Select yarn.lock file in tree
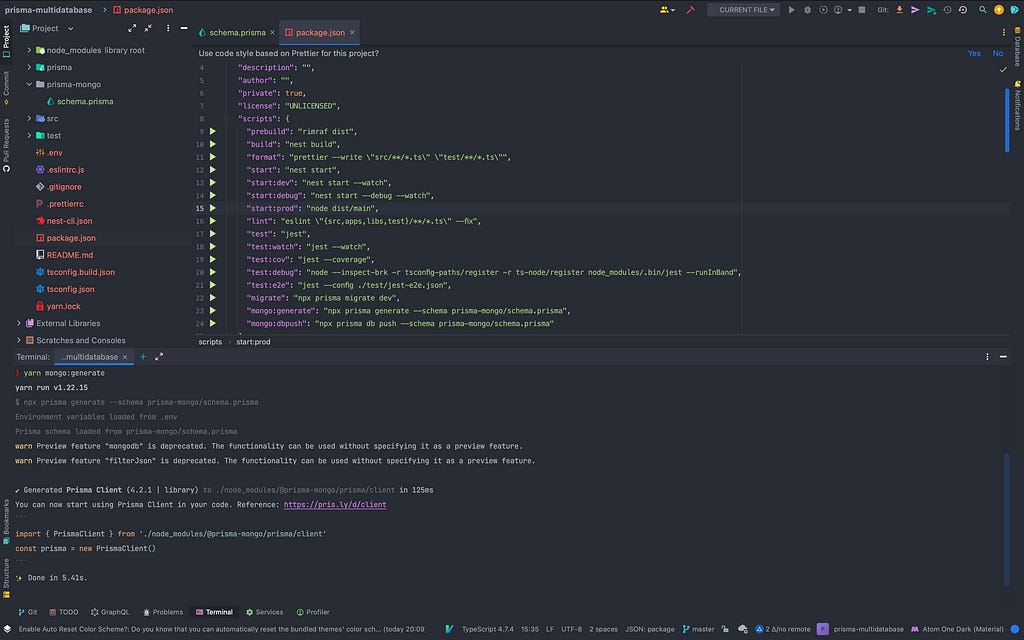1024x640 pixels. click(x=63, y=306)
